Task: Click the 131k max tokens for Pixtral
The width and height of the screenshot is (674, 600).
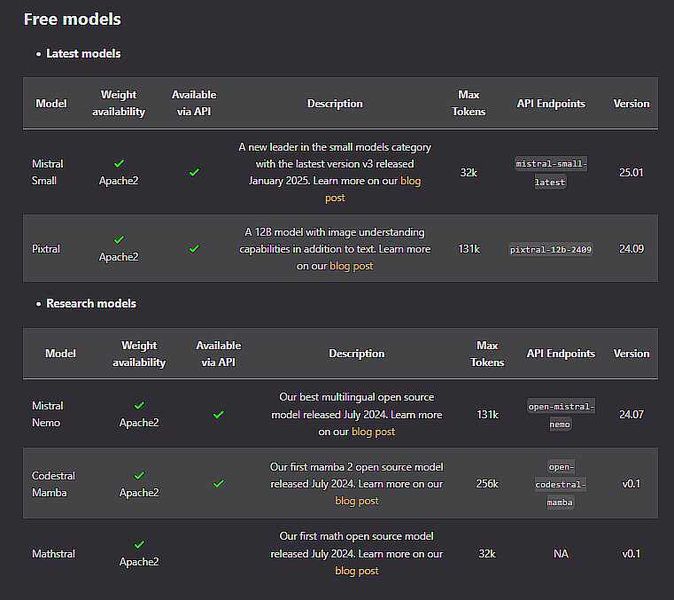Action: pos(469,249)
